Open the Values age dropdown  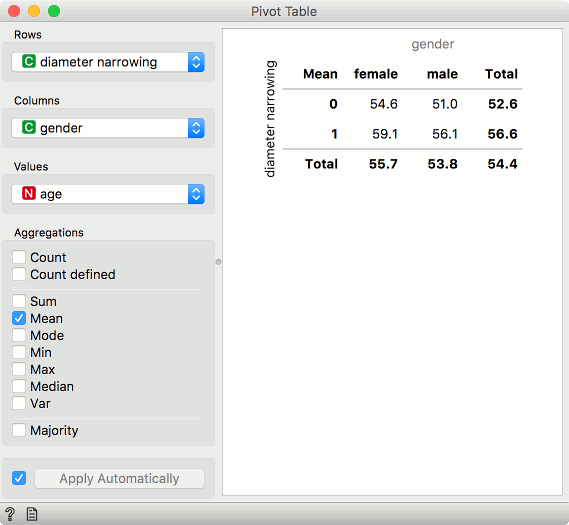coord(108,194)
